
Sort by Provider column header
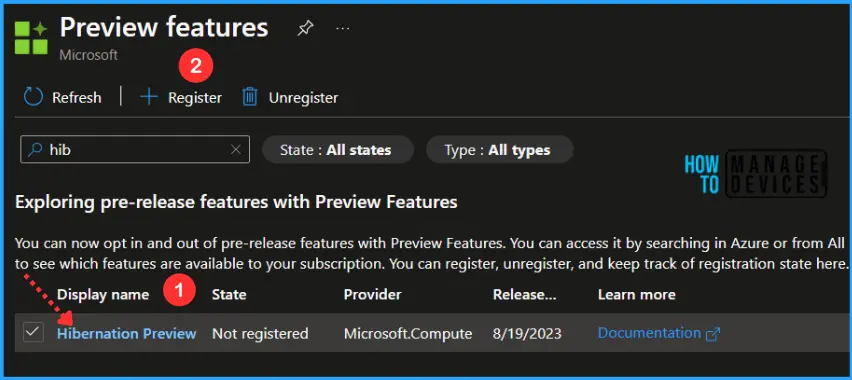tap(372, 295)
